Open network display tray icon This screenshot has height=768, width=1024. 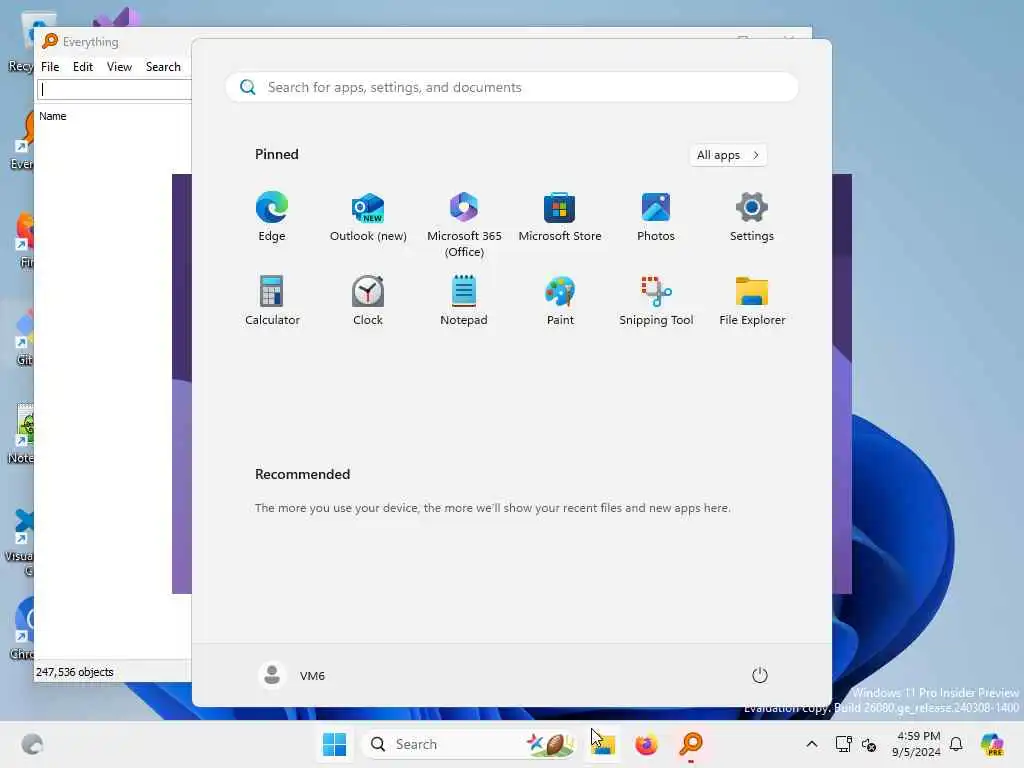[x=844, y=744]
